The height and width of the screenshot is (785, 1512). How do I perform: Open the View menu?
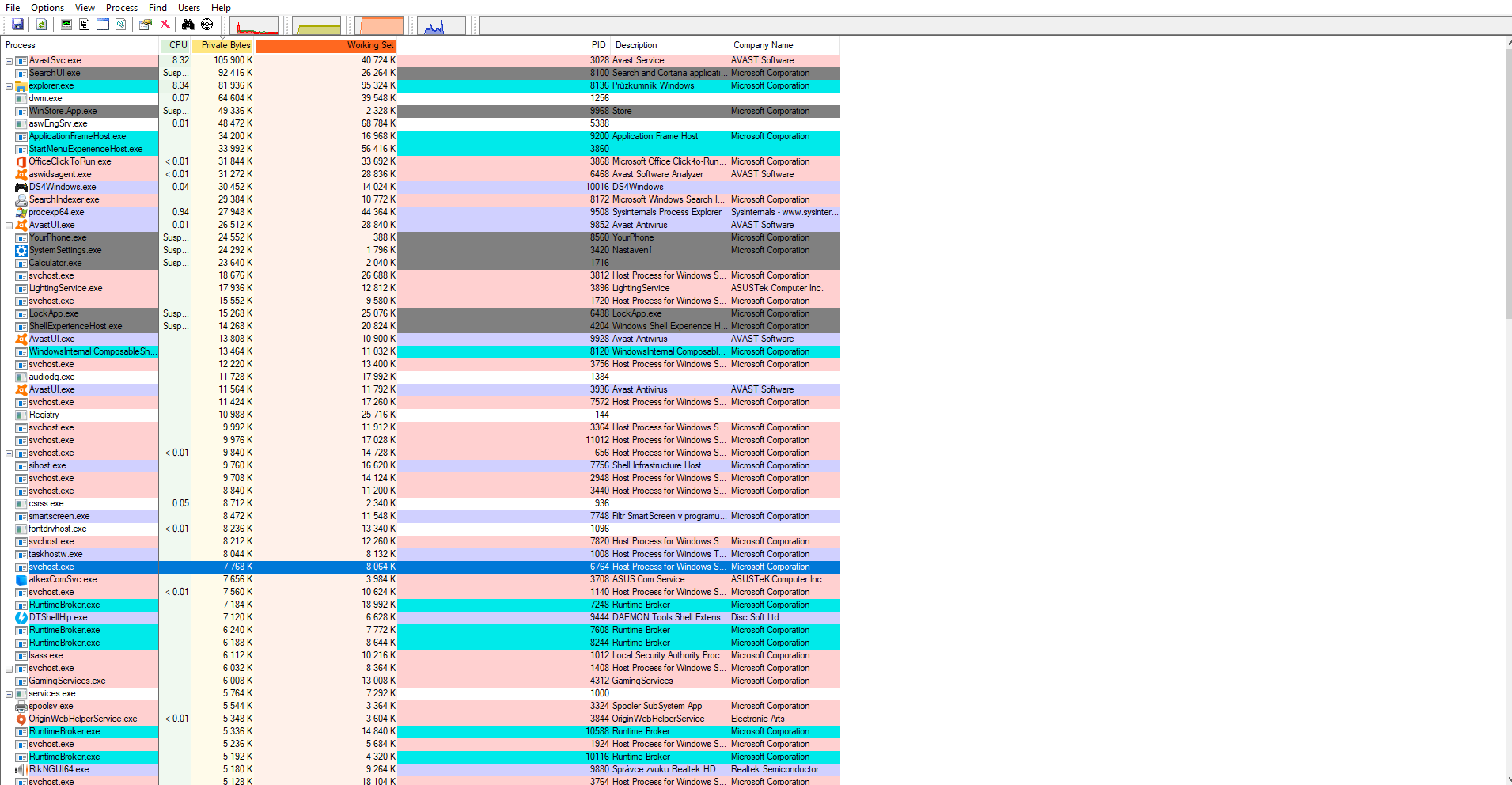pos(85,8)
